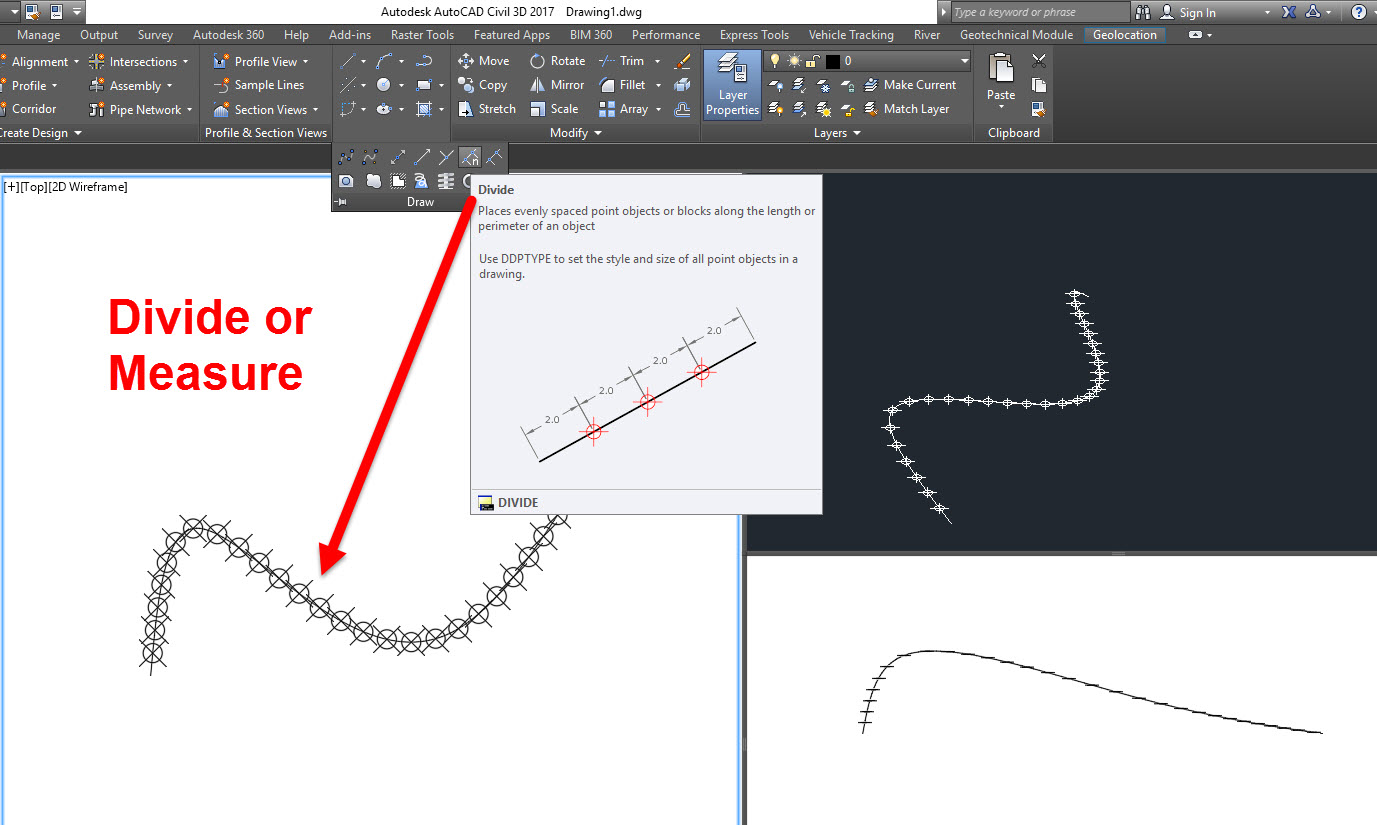
Task: Select the Move tool
Action: pos(483,60)
